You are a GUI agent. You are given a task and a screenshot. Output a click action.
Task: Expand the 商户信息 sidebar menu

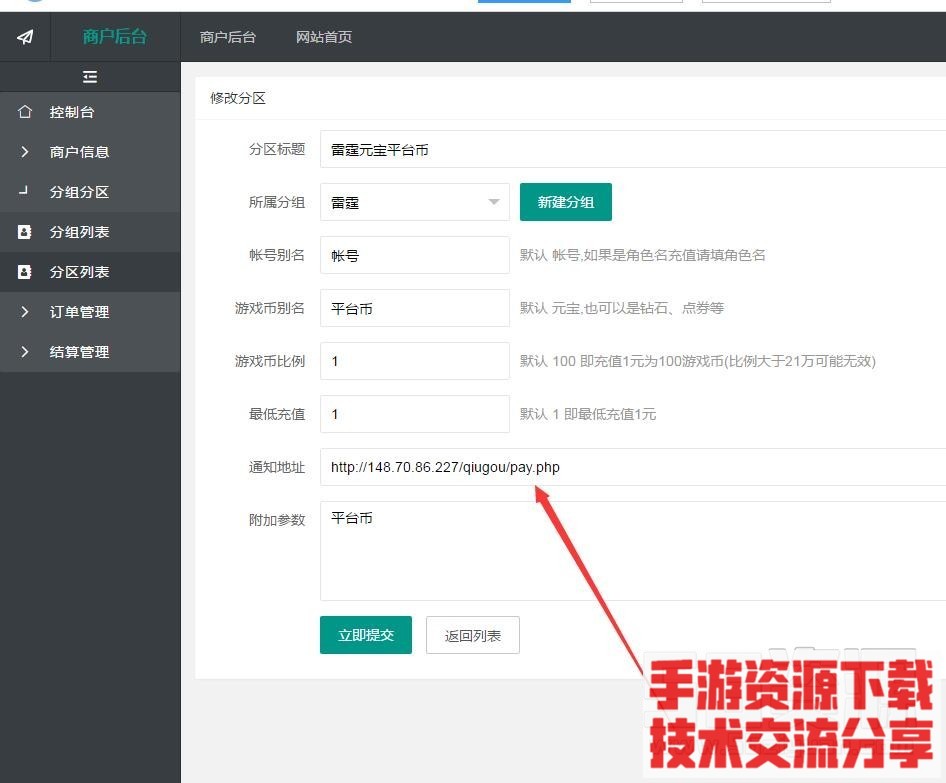tap(79, 152)
